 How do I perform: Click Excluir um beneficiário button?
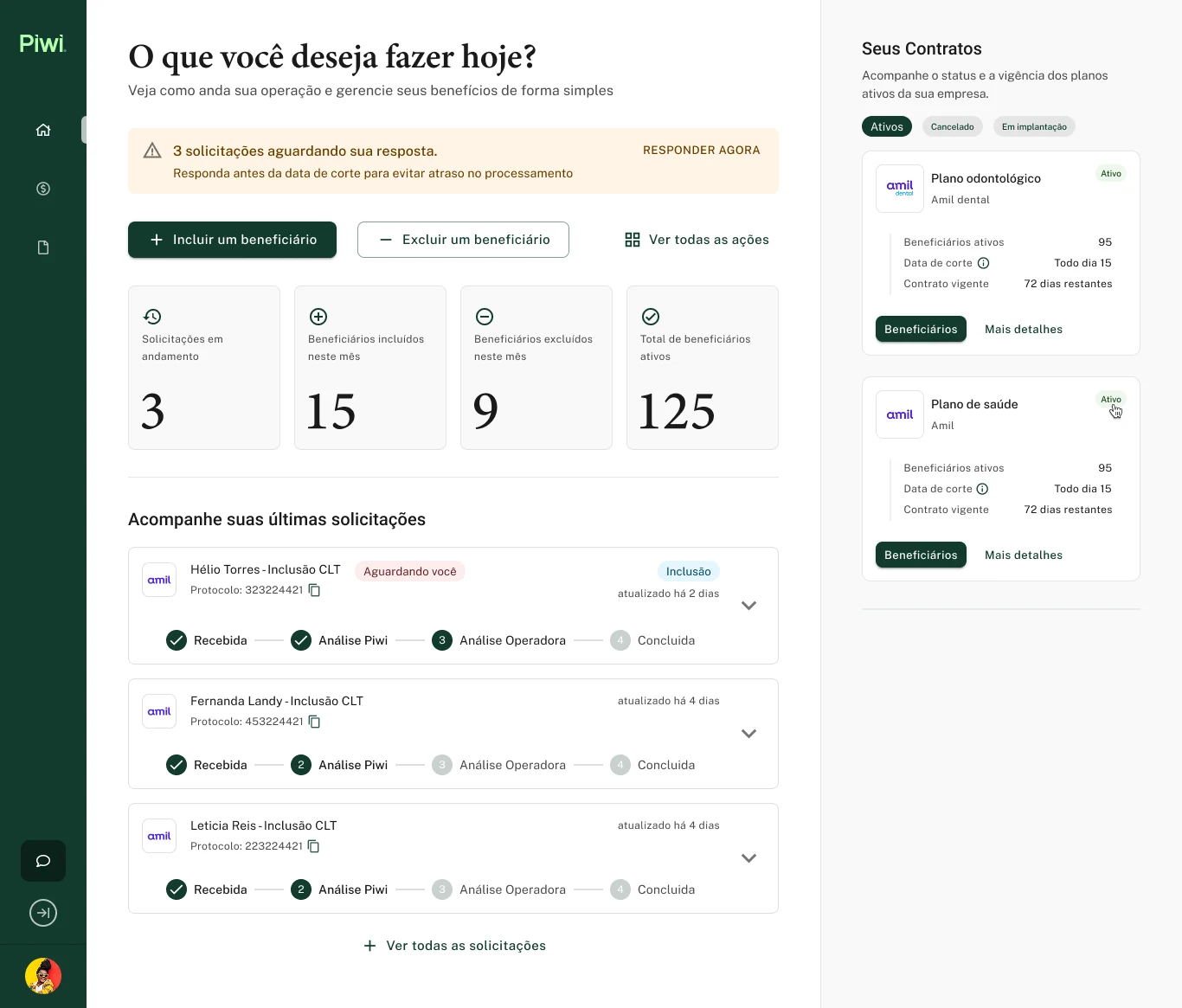coord(463,240)
